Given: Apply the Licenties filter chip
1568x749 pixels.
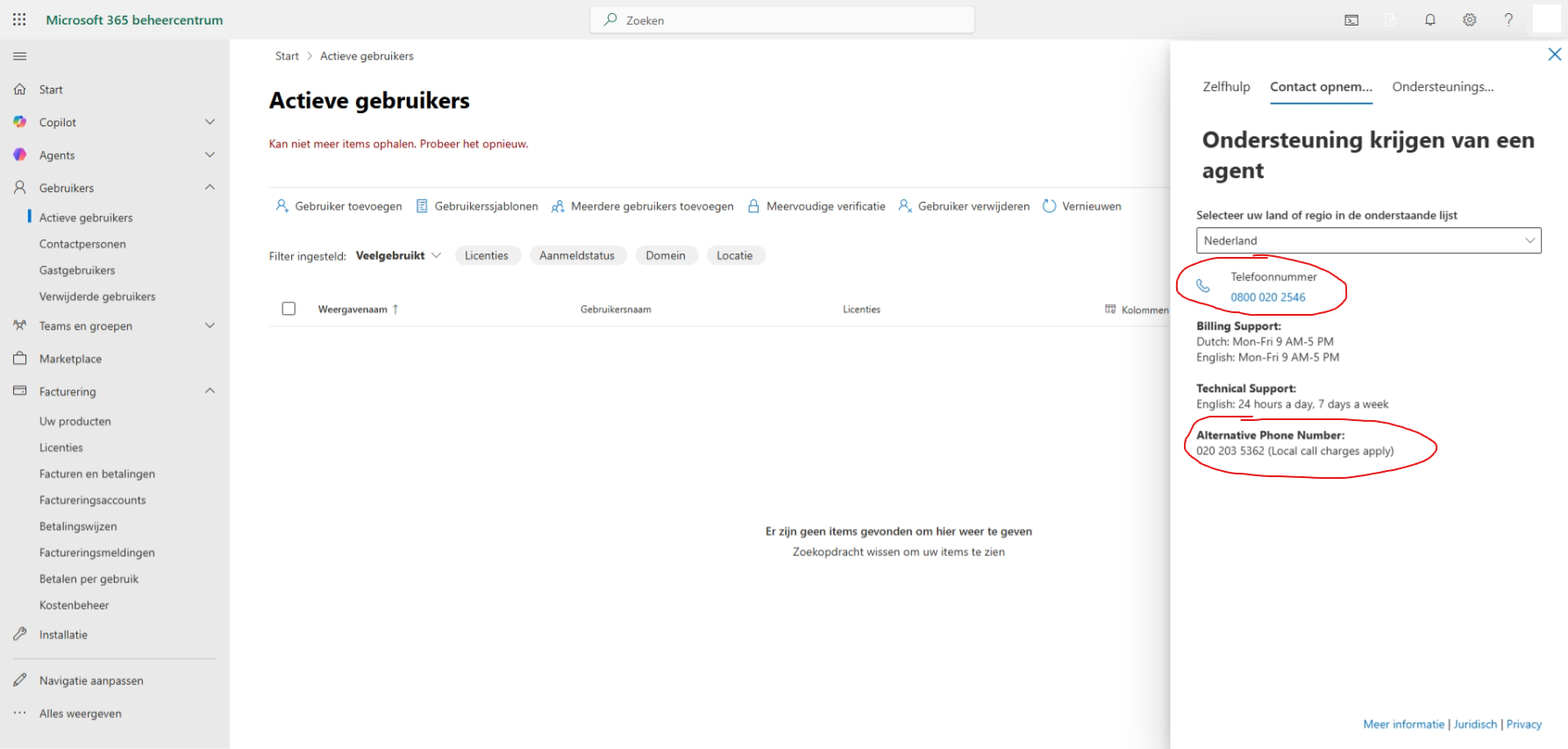Looking at the screenshot, I should tap(487, 255).
